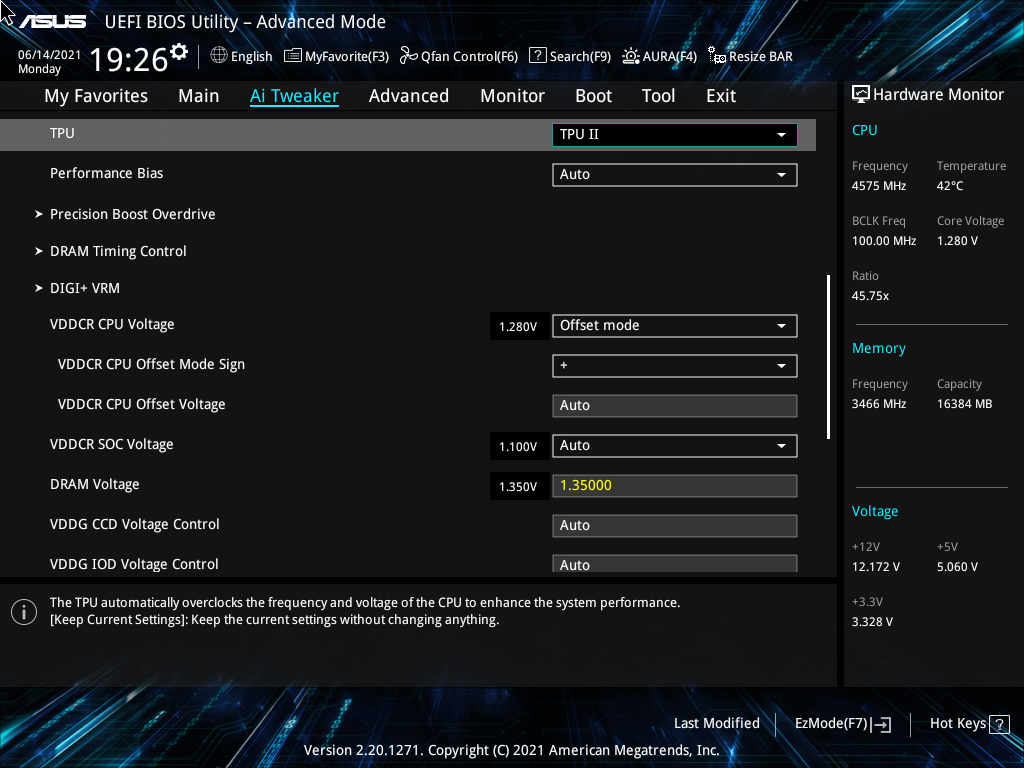Open AURA lighting icon
The image size is (1024, 768).
click(x=631, y=56)
